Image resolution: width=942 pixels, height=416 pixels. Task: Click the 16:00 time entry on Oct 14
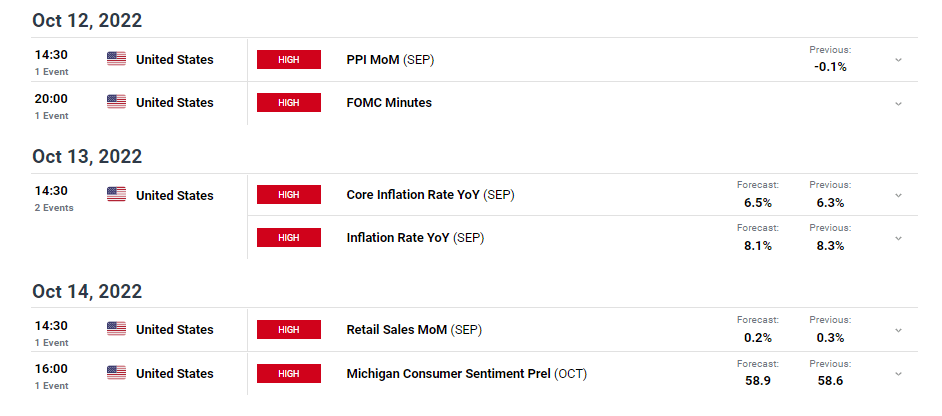click(51, 369)
